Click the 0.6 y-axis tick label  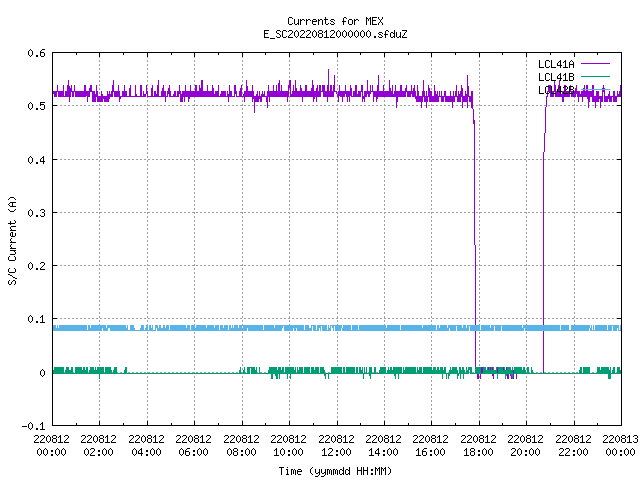36,53
